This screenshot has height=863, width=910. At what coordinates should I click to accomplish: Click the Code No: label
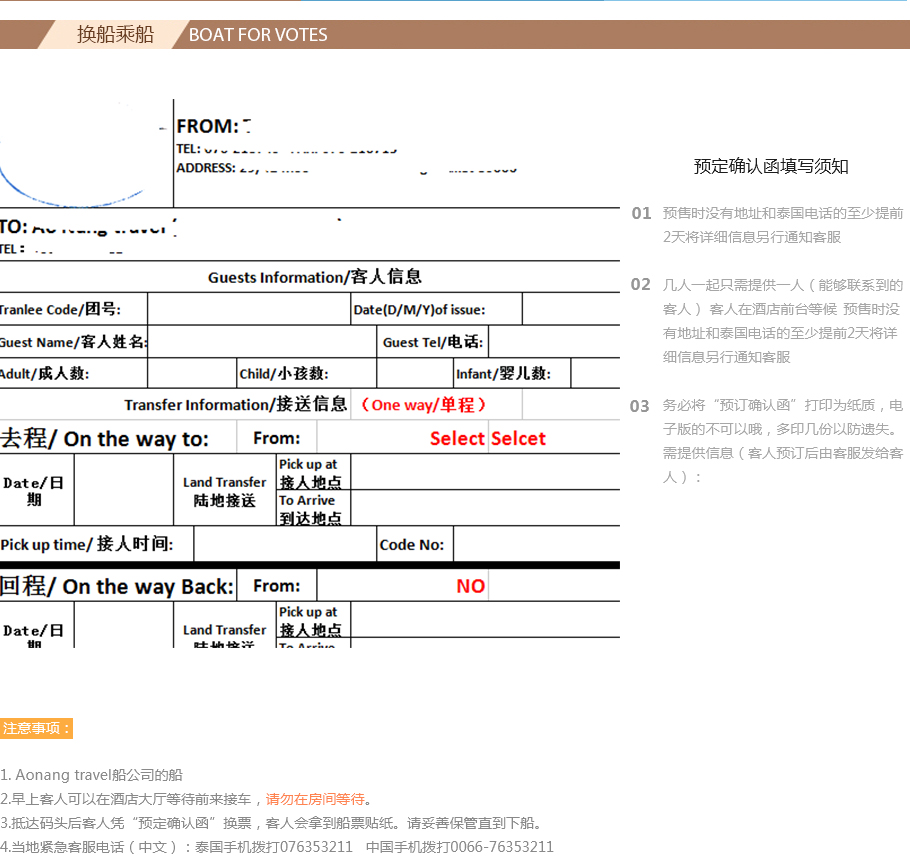click(x=411, y=544)
